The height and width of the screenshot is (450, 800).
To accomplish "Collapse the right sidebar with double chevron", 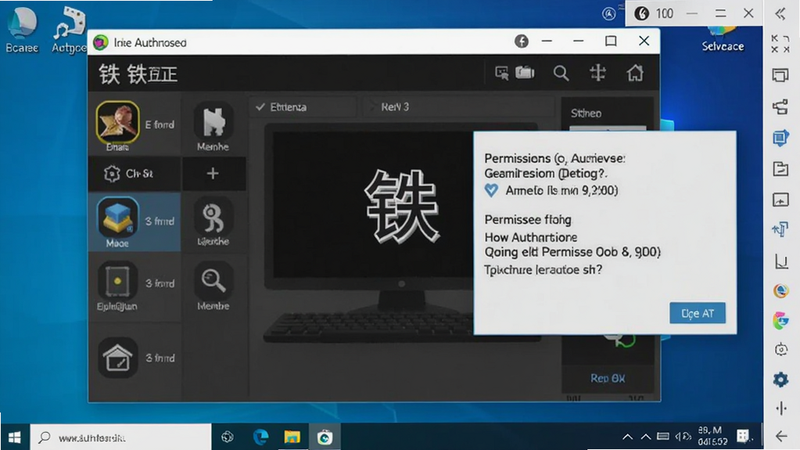I will point(780,14).
